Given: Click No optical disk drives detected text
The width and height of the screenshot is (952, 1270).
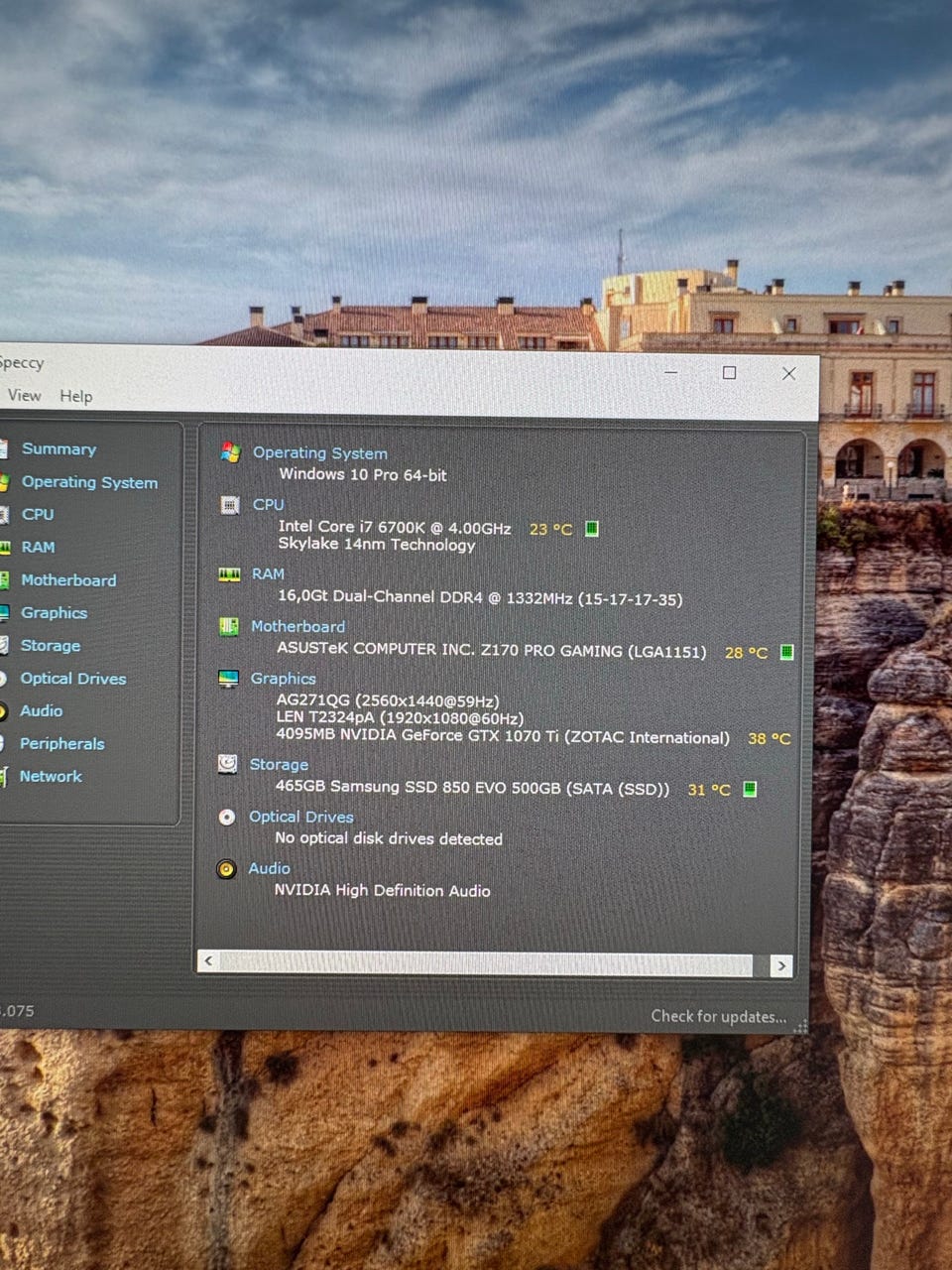Looking at the screenshot, I should [x=389, y=838].
